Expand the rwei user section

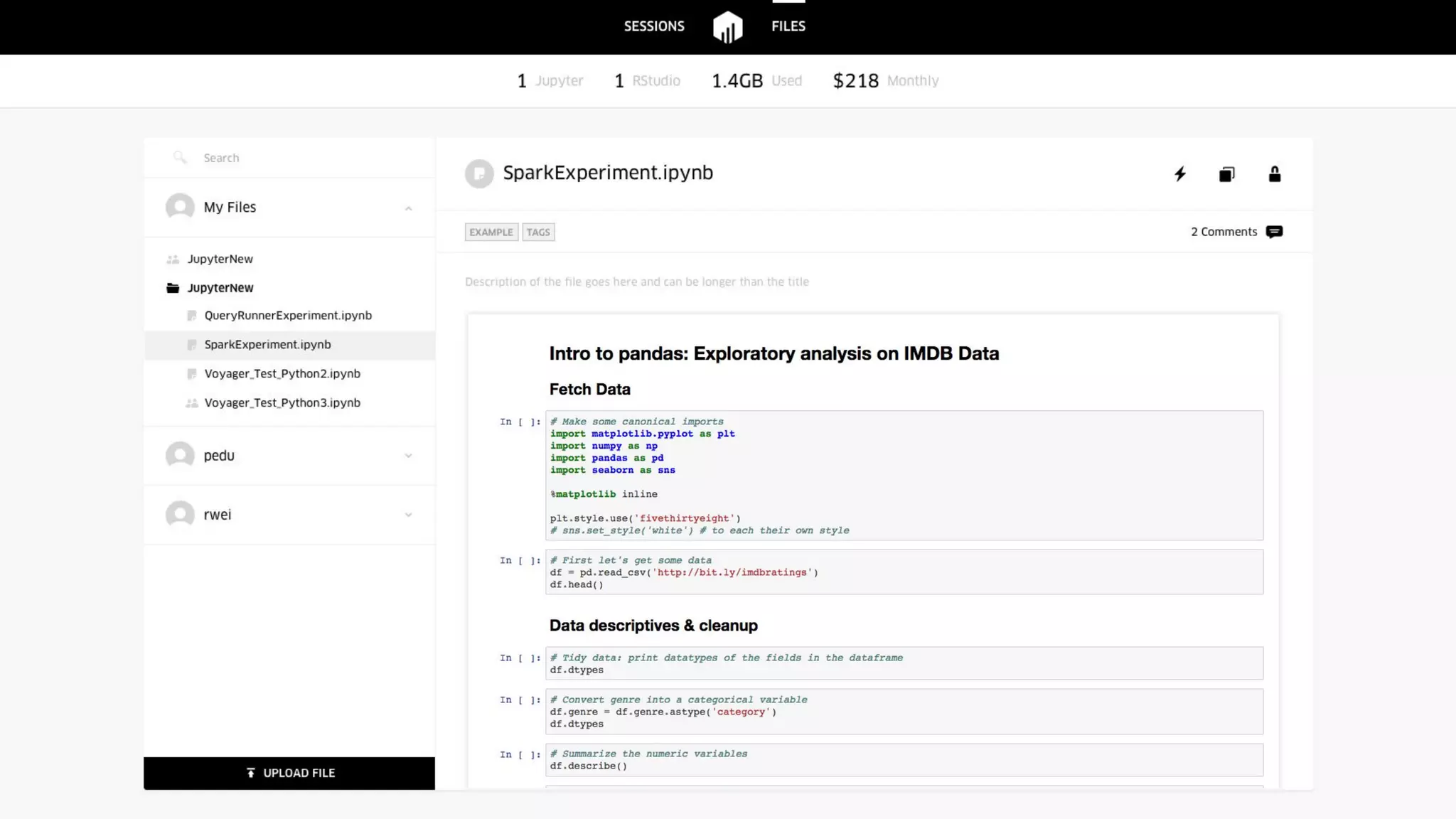coord(408,515)
